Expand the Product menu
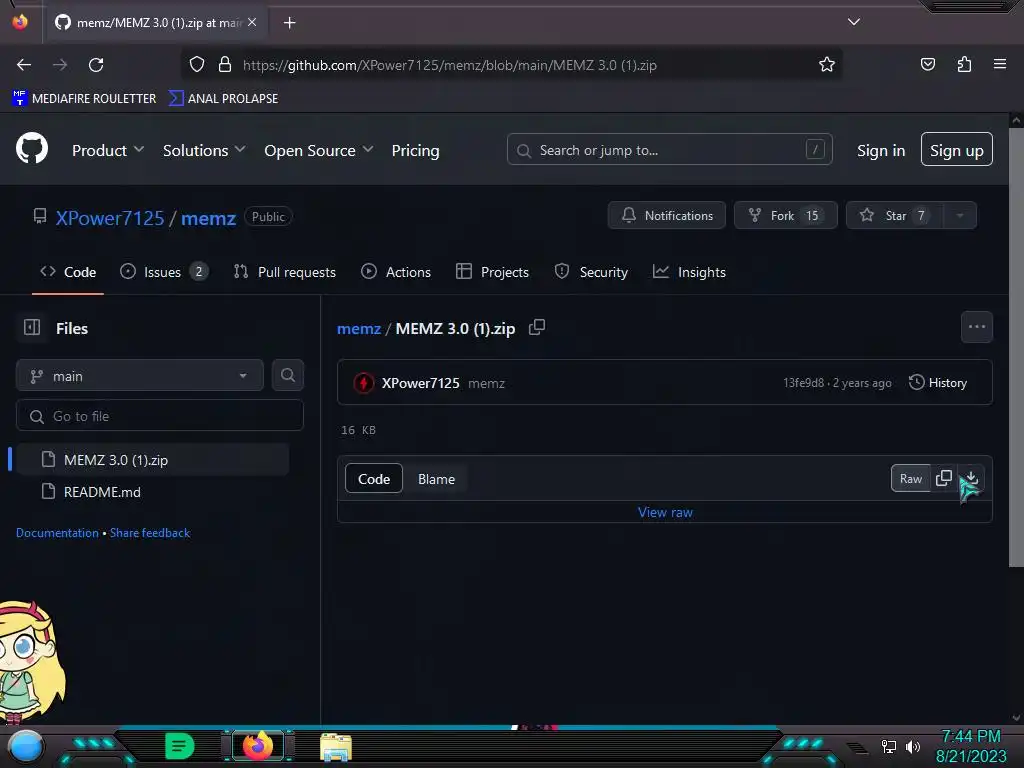The image size is (1024, 768). tap(108, 150)
